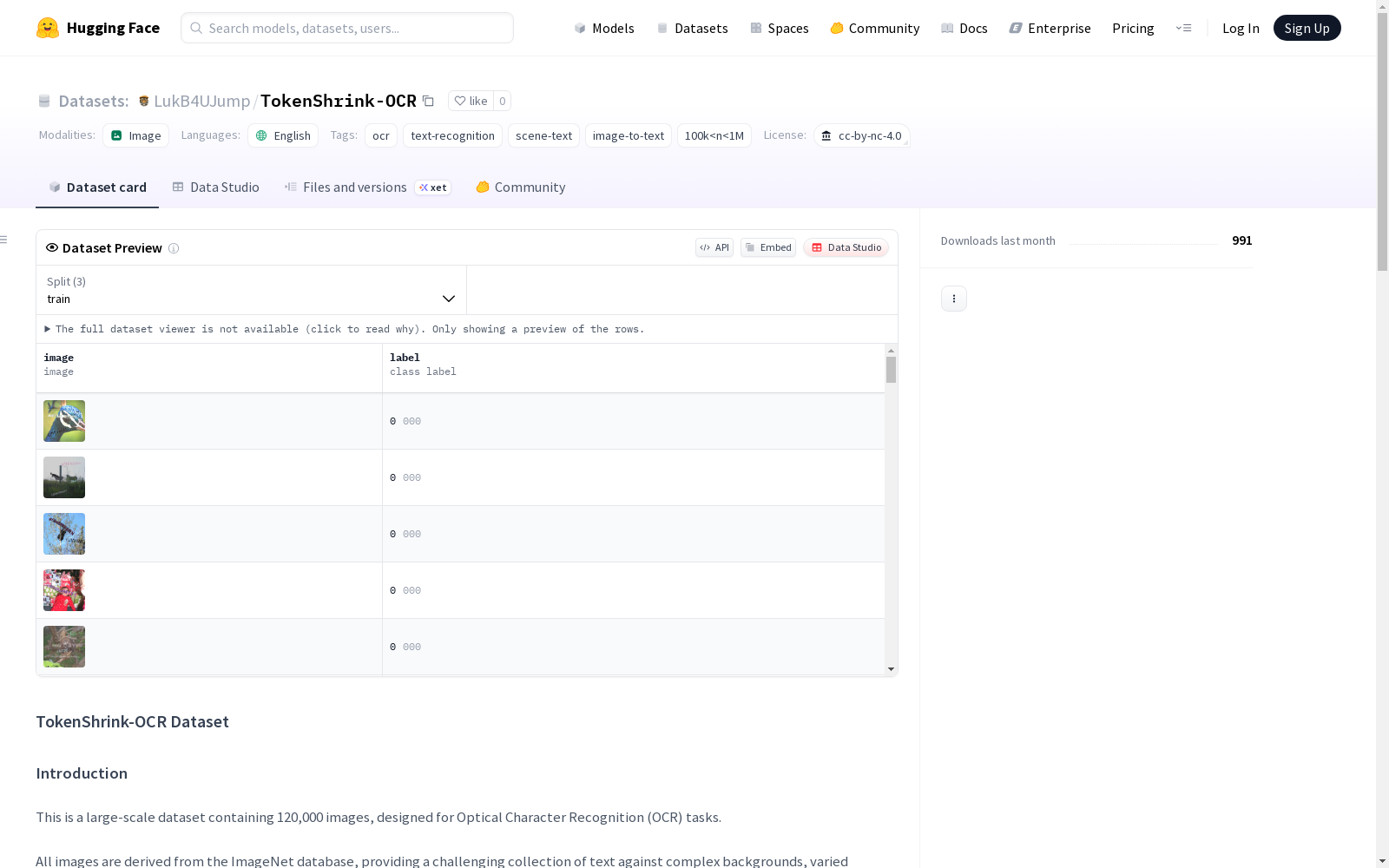Click the bird image thumbnail in first row
The width and height of the screenshot is (1389, 868).
pyautogui.click(x=64, y=421)
